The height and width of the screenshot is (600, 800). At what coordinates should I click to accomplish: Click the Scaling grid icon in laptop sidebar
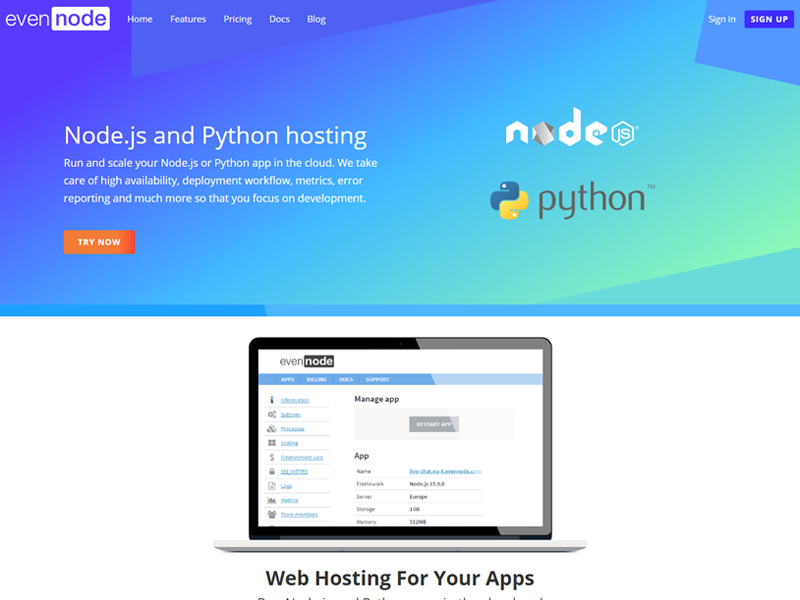pyautogui.click(x=271, y=443)
